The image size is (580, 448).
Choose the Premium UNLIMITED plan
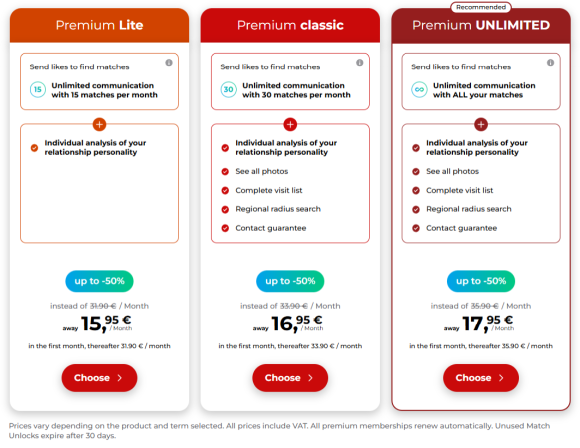coord(481,378)
